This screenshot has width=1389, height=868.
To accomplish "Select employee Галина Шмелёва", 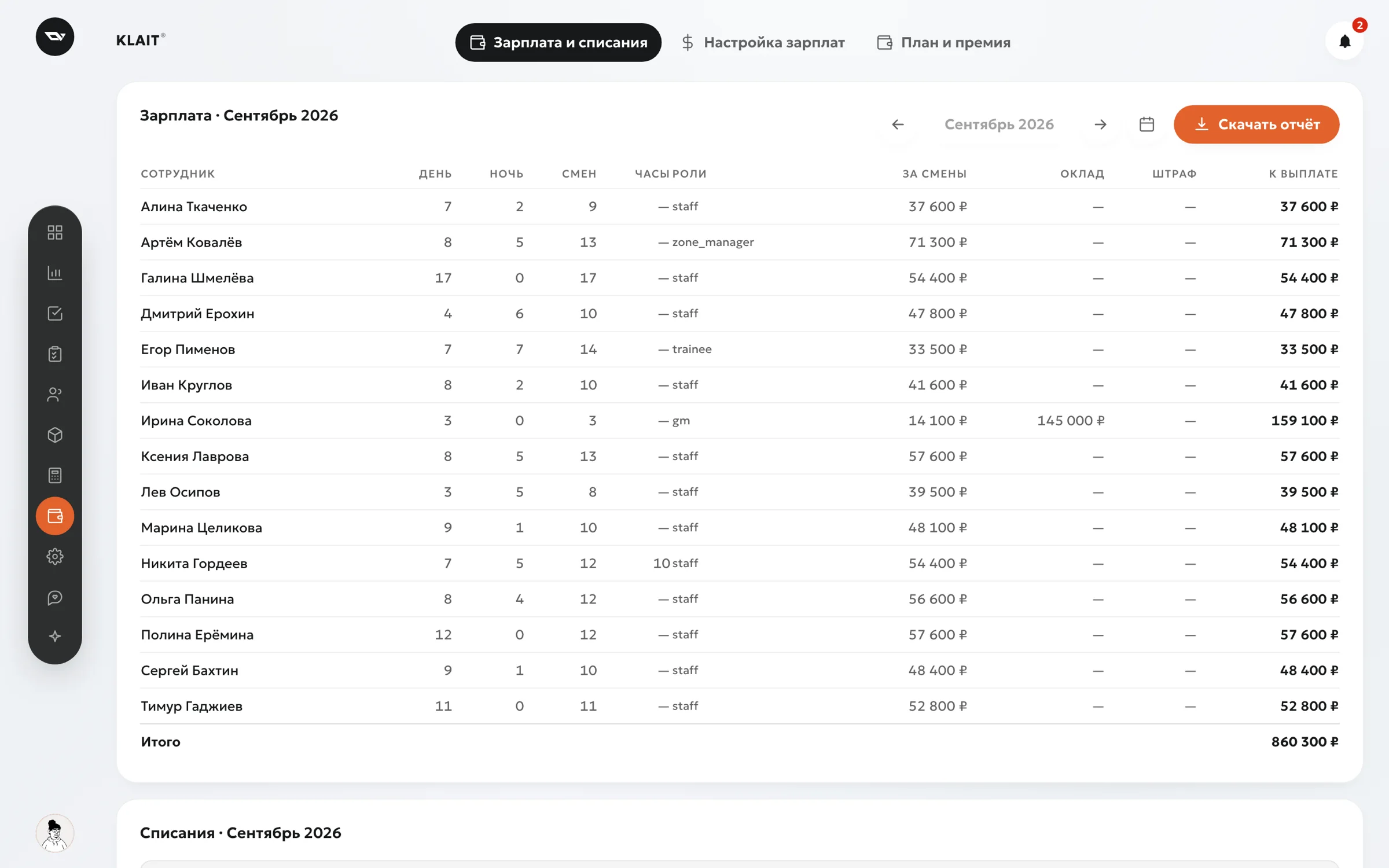I will click(x=197, y=278).
